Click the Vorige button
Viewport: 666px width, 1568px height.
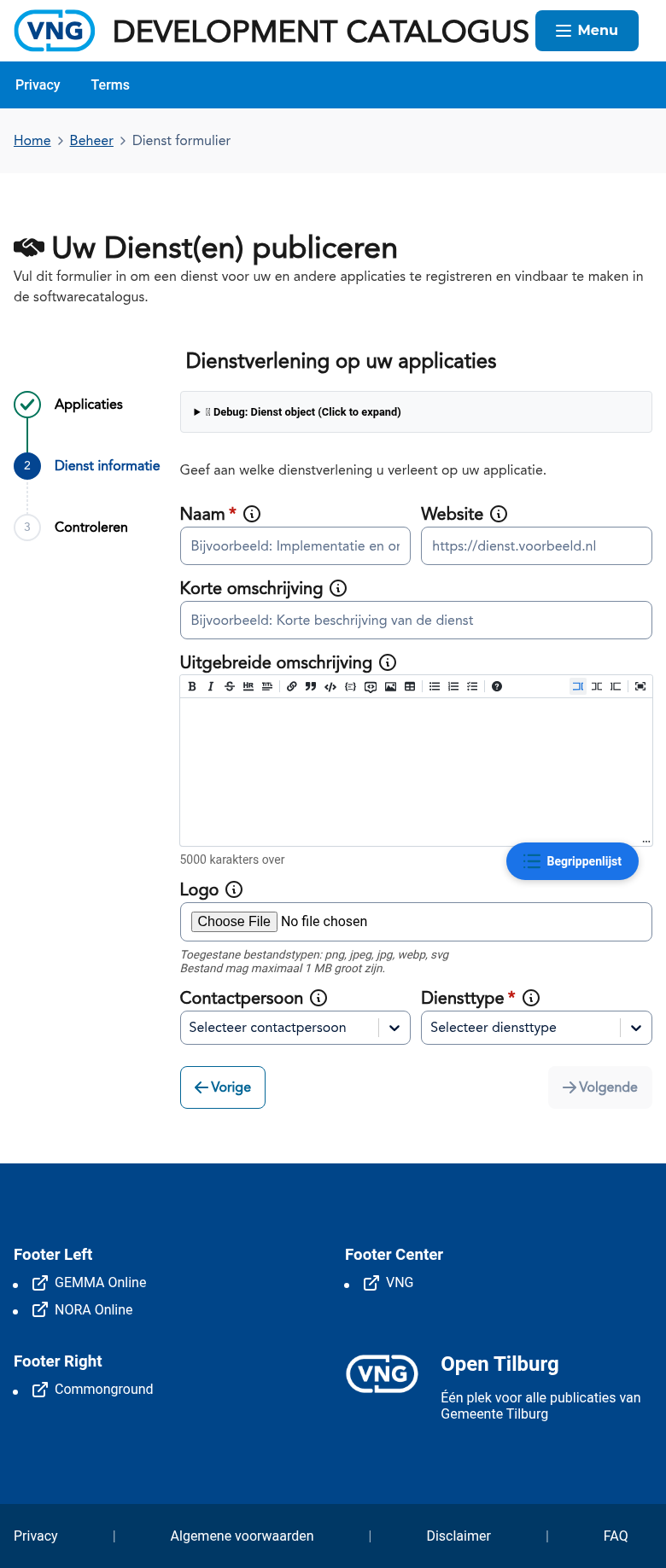click(x=222, y=1087)
